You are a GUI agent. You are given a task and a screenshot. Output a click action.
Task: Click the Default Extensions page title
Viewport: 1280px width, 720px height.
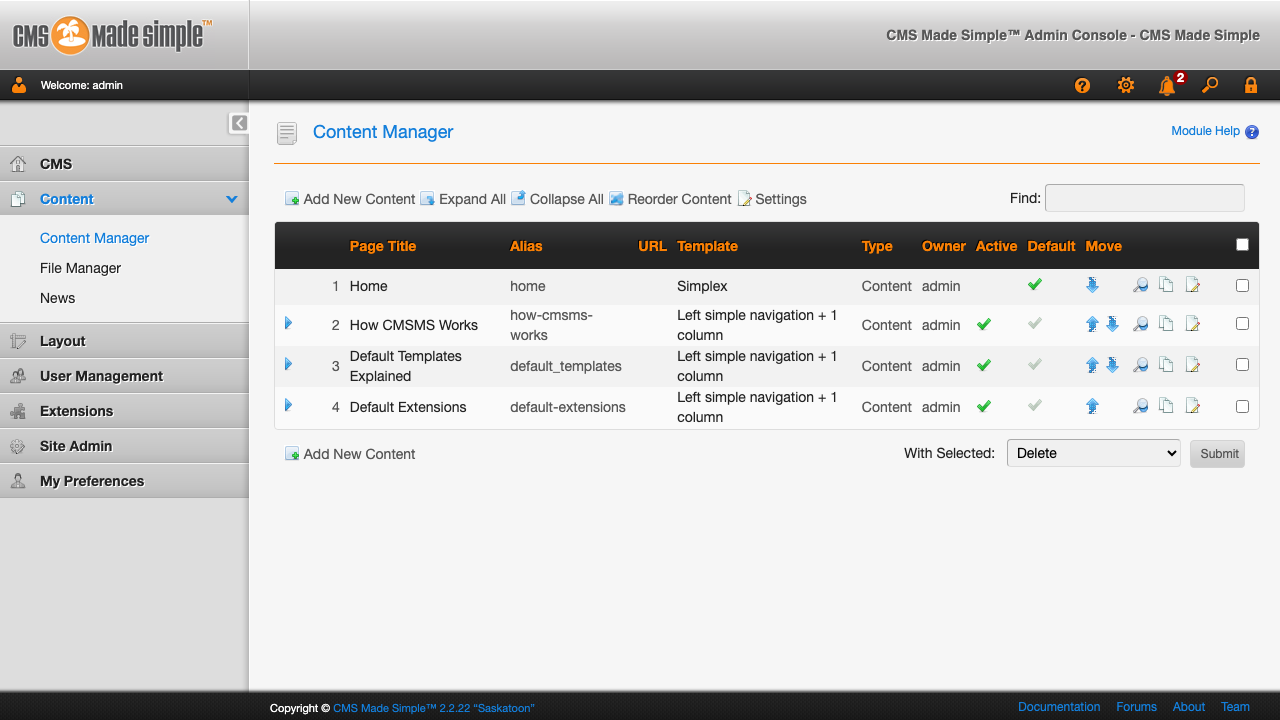point(408,407)
